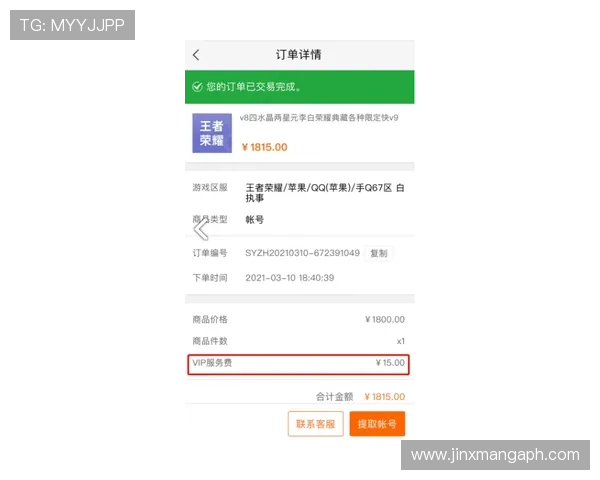The width and height of the screenshot is (600, 480).
Task: Click 联系客服 contact support button
Action: pyautogui.click(x=315, y=424)
